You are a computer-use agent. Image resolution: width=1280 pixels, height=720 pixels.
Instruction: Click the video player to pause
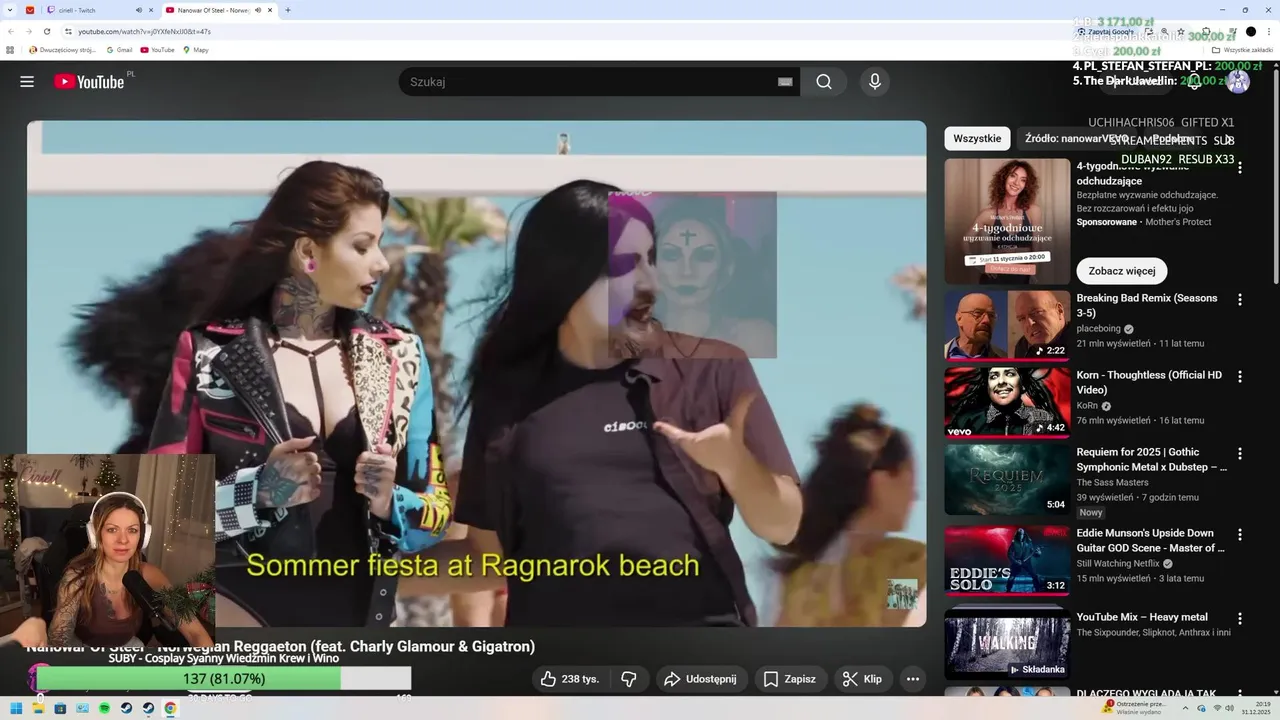[477, 374]
